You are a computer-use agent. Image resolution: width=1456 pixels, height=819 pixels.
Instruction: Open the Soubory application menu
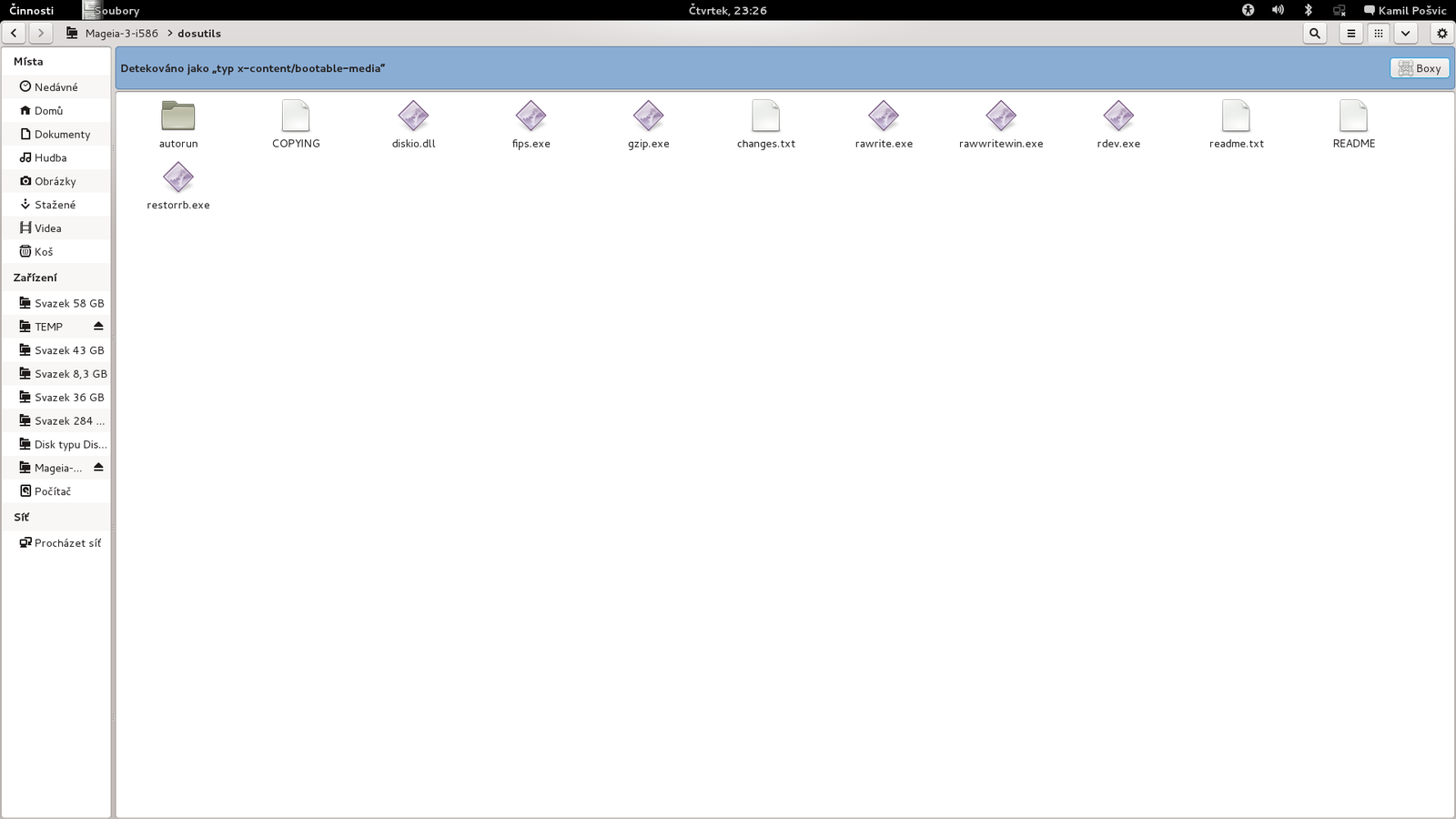point(111,10)
